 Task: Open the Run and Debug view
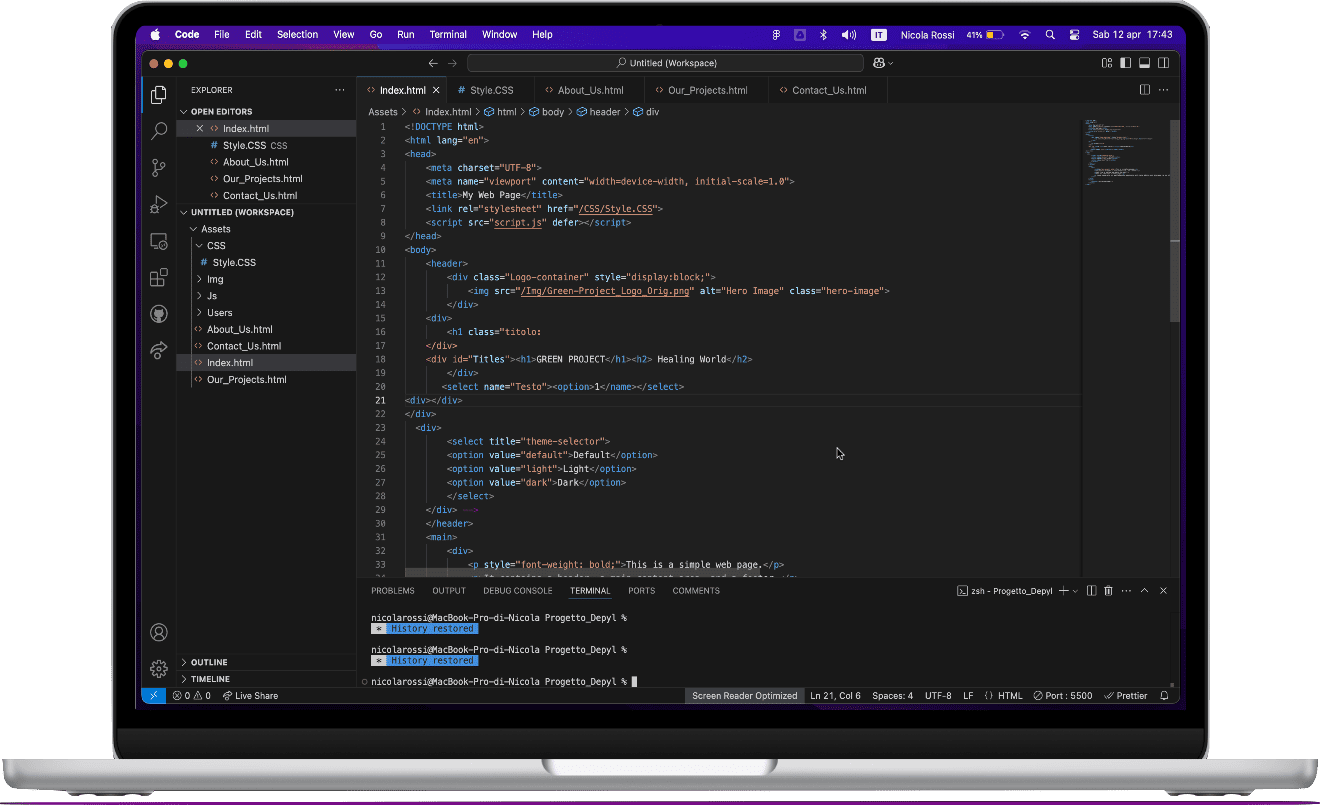158,204
